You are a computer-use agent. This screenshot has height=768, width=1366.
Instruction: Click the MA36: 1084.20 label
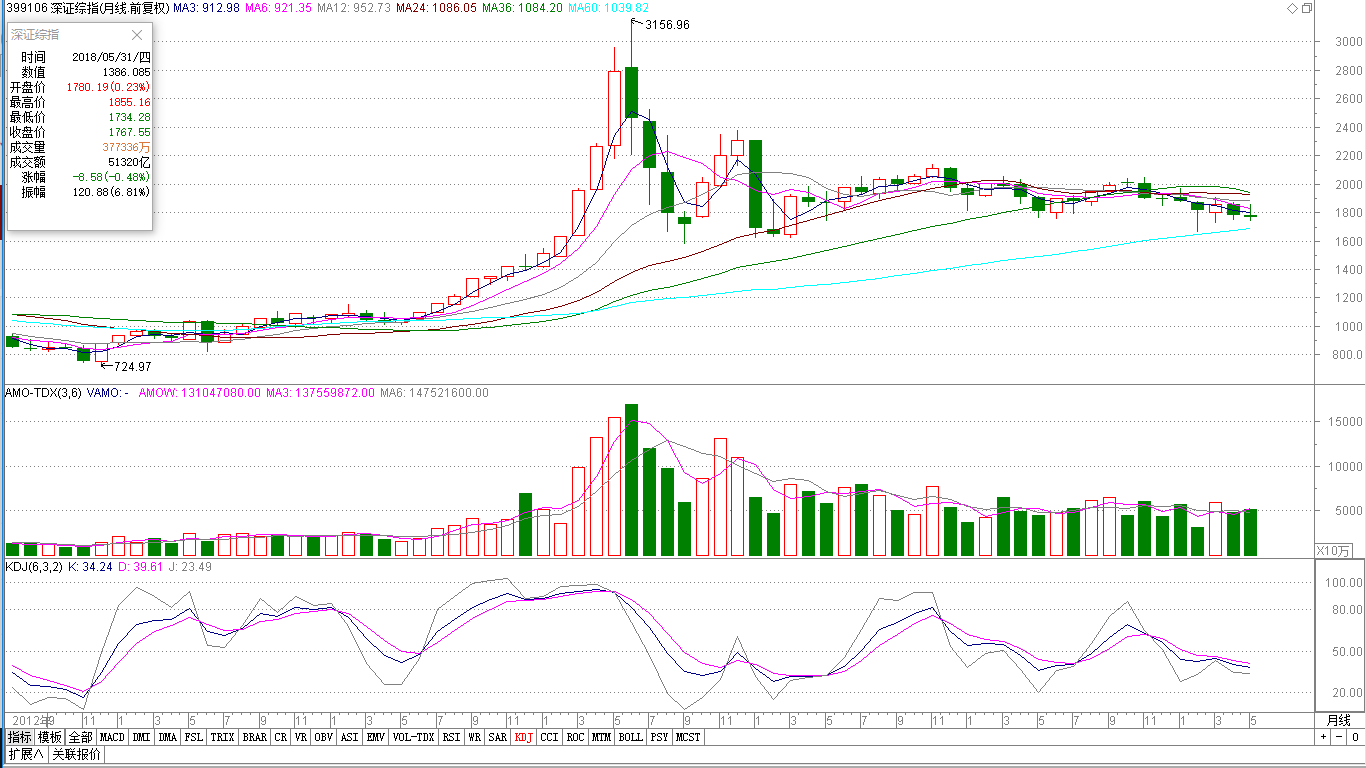(x=522, y=8)
